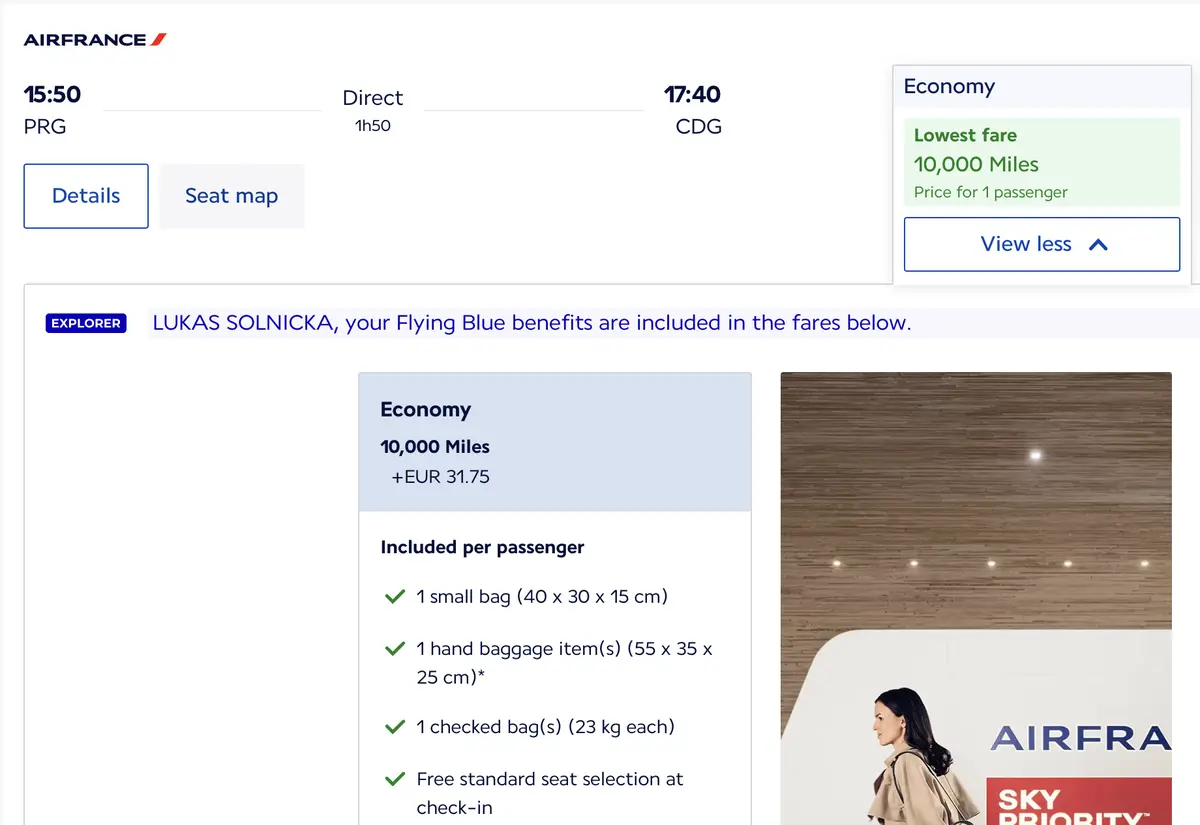
Task: Click the checkmark beside free seat selection
Action: pyautogui.click(x=394, y=779)
